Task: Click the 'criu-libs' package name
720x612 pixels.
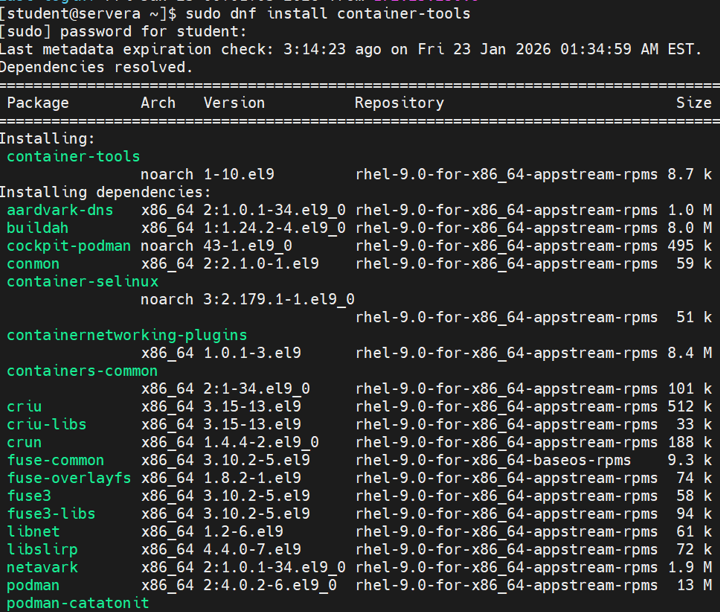Action: [47, 425]
